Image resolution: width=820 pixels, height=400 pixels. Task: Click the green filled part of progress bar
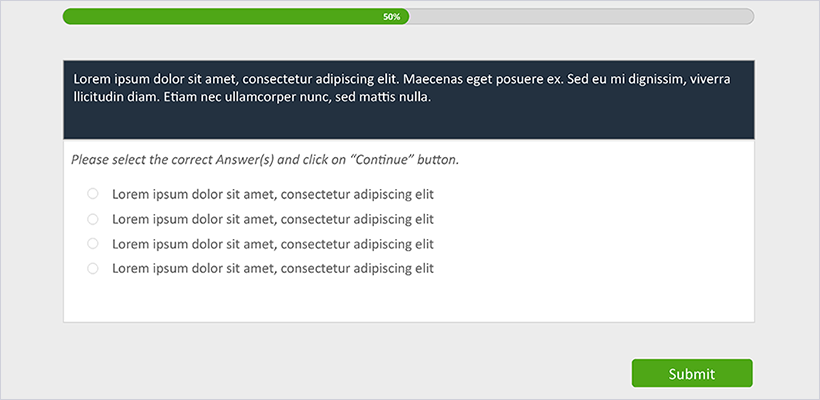(x=220, y=17)
